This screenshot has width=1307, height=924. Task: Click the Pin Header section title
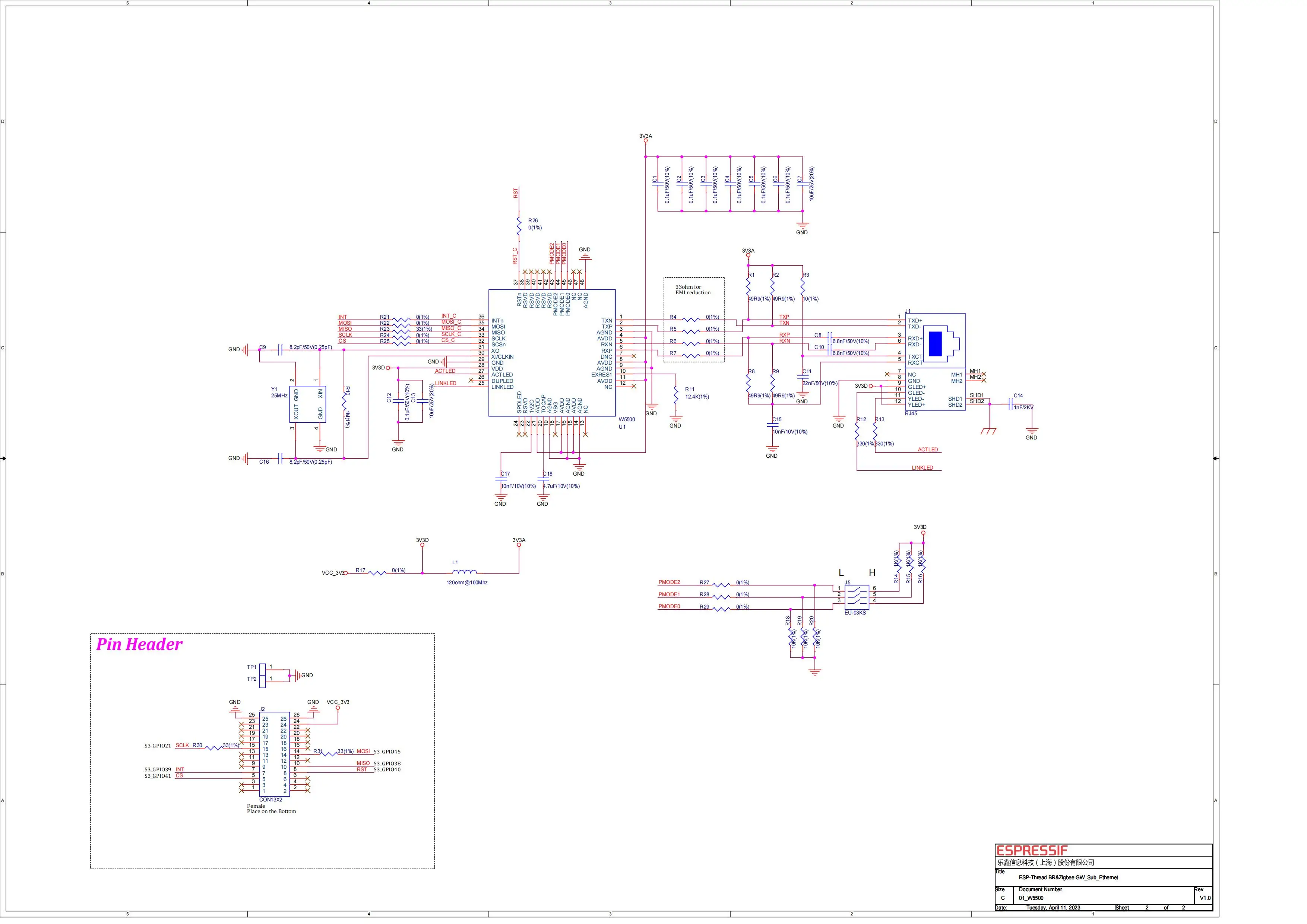(139, 644)
